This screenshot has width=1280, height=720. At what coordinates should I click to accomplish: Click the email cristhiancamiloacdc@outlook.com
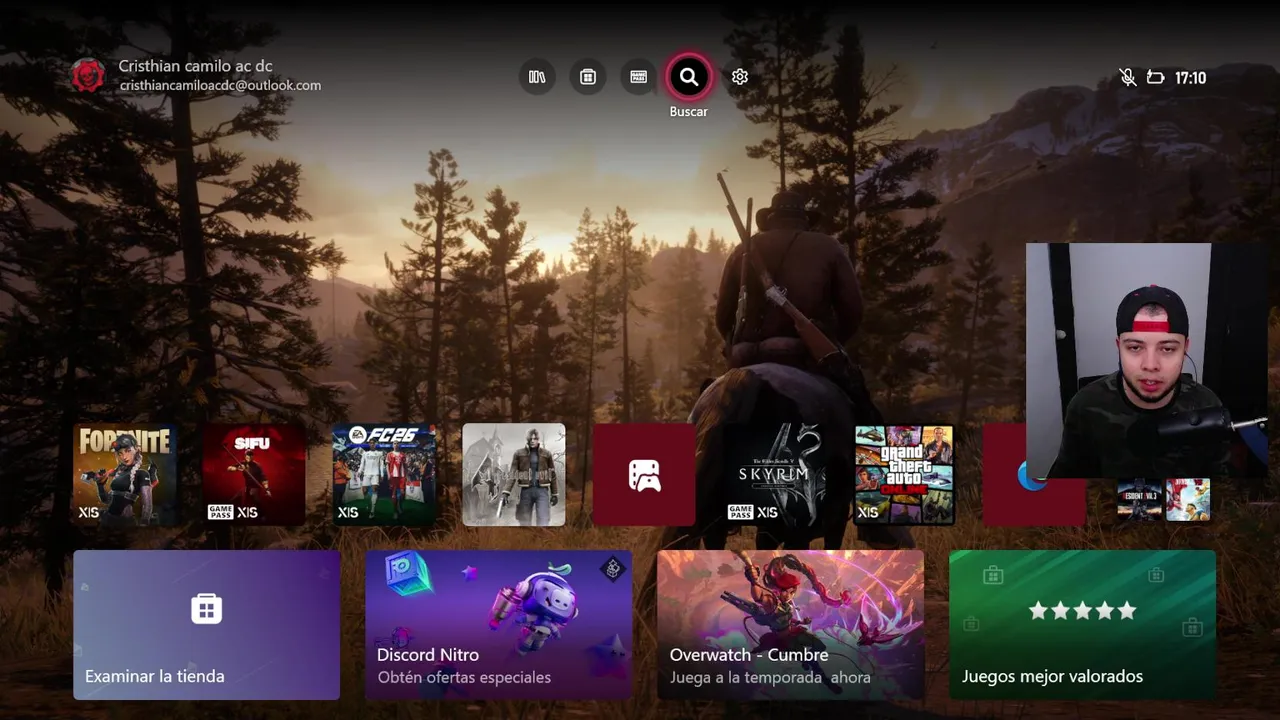click(220, 86)
